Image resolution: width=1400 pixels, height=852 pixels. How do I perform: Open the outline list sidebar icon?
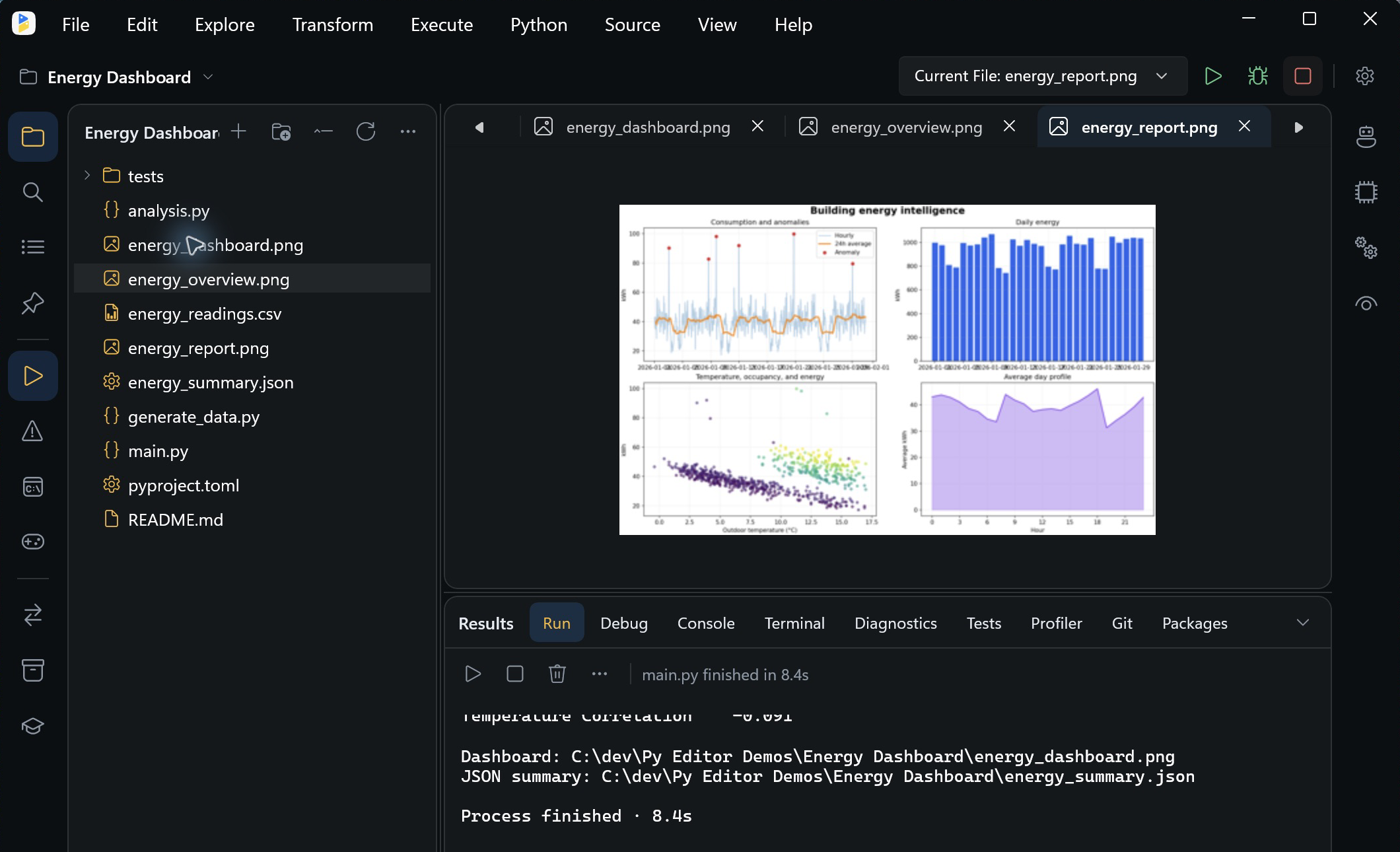click(x=32, y=247)
